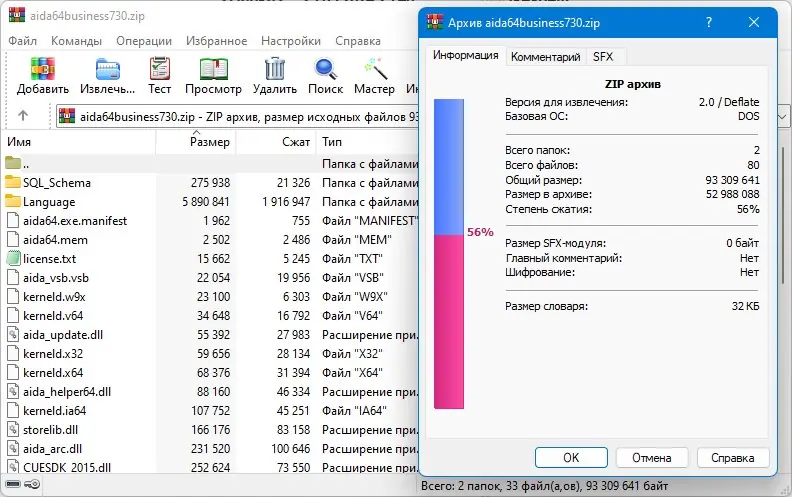Click the aida_arc.dll file icon

(13, 449)
